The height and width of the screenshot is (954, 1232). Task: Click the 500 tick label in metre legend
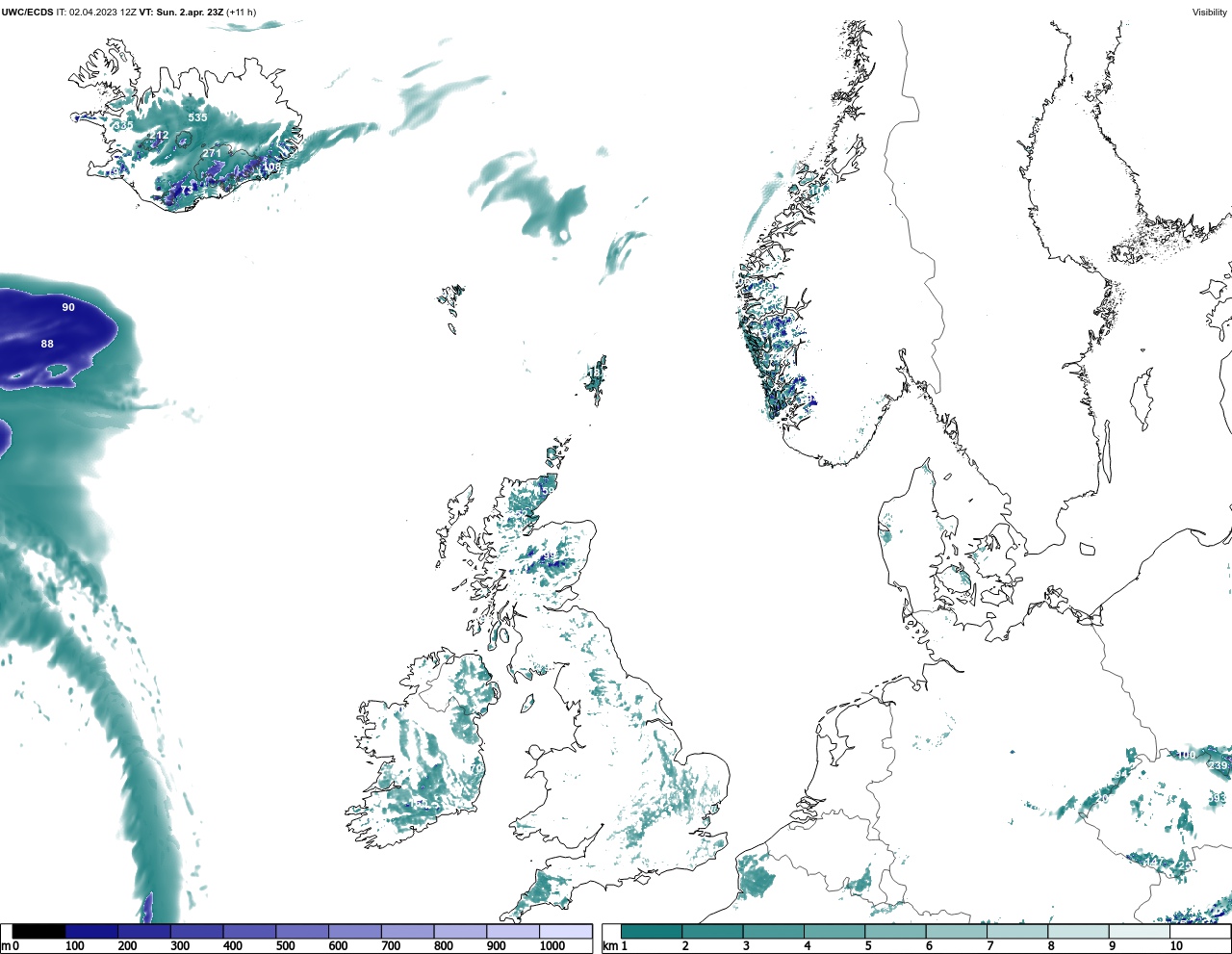(x=285, y=947)
